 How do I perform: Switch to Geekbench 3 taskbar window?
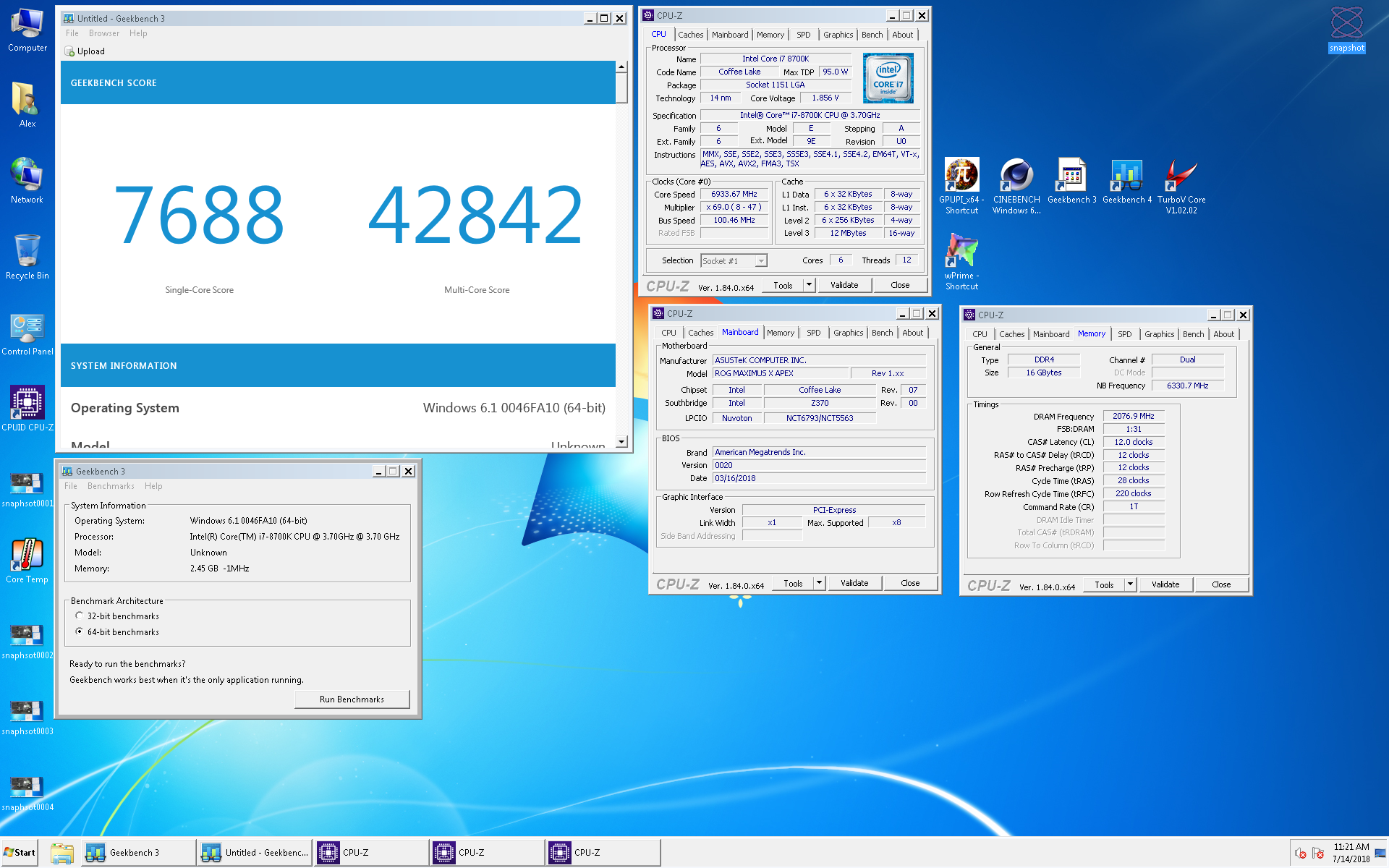(137, 853)
